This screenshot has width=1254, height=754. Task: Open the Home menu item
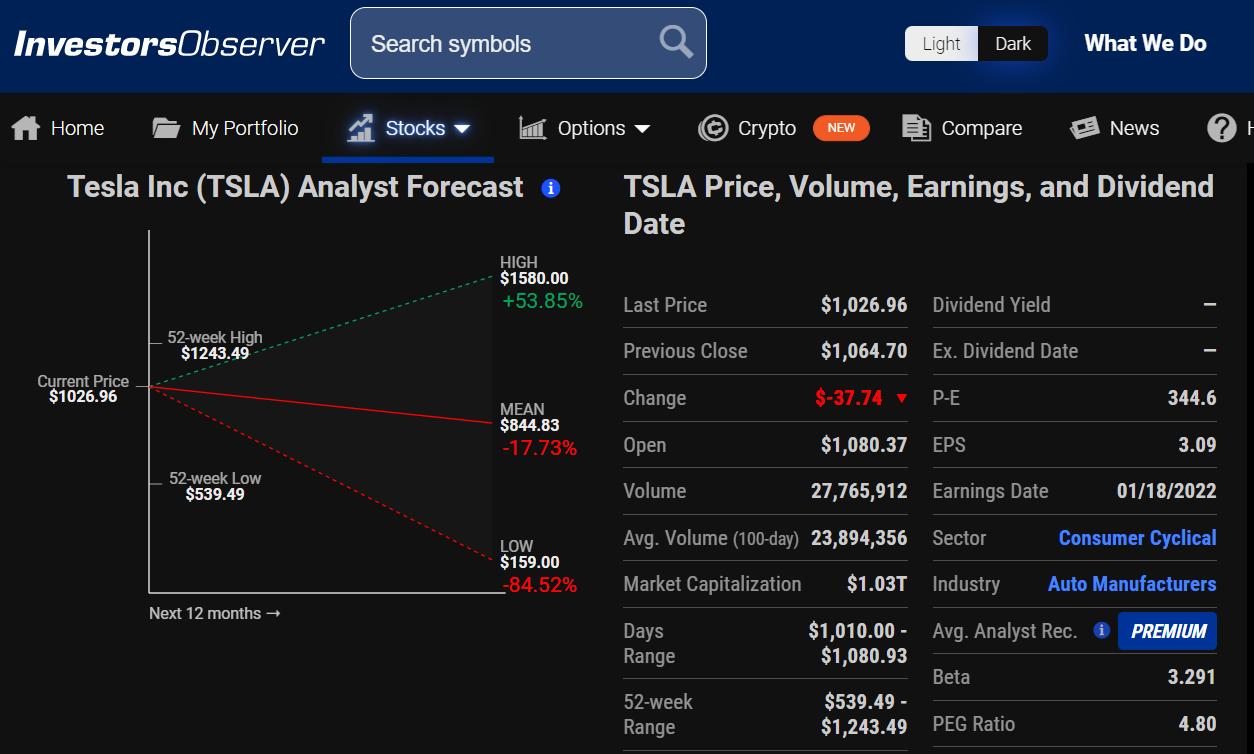pos(78,128)
